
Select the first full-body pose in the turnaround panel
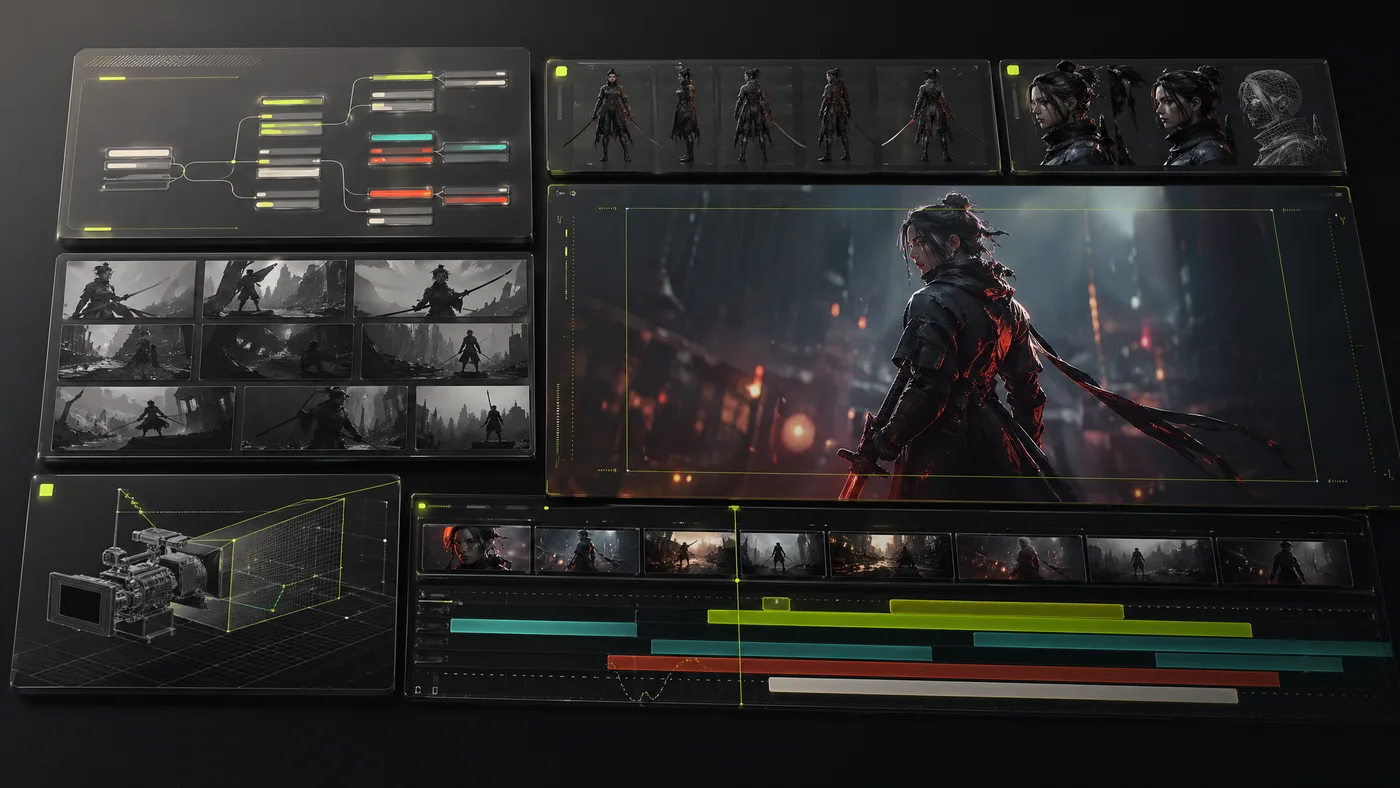(611, 115)
